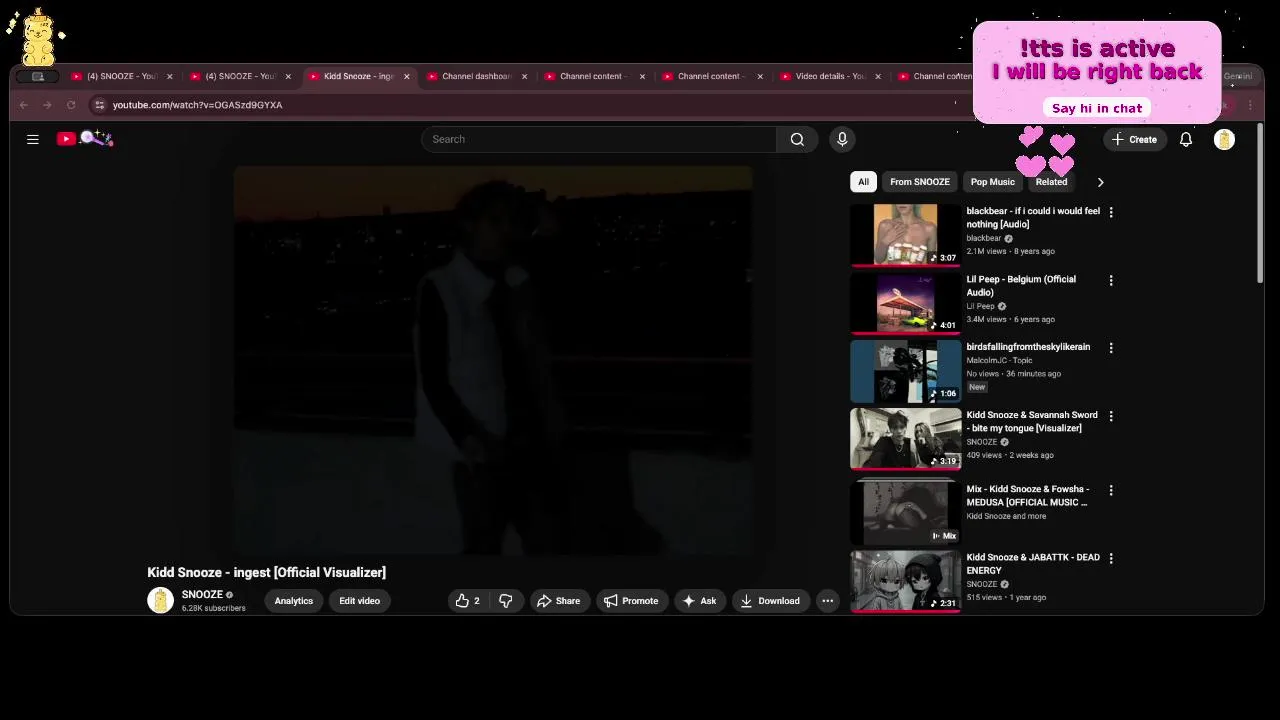Click the search magnifier button
The height and width of the screenshot is (720, 1280).
pos(797,139)
